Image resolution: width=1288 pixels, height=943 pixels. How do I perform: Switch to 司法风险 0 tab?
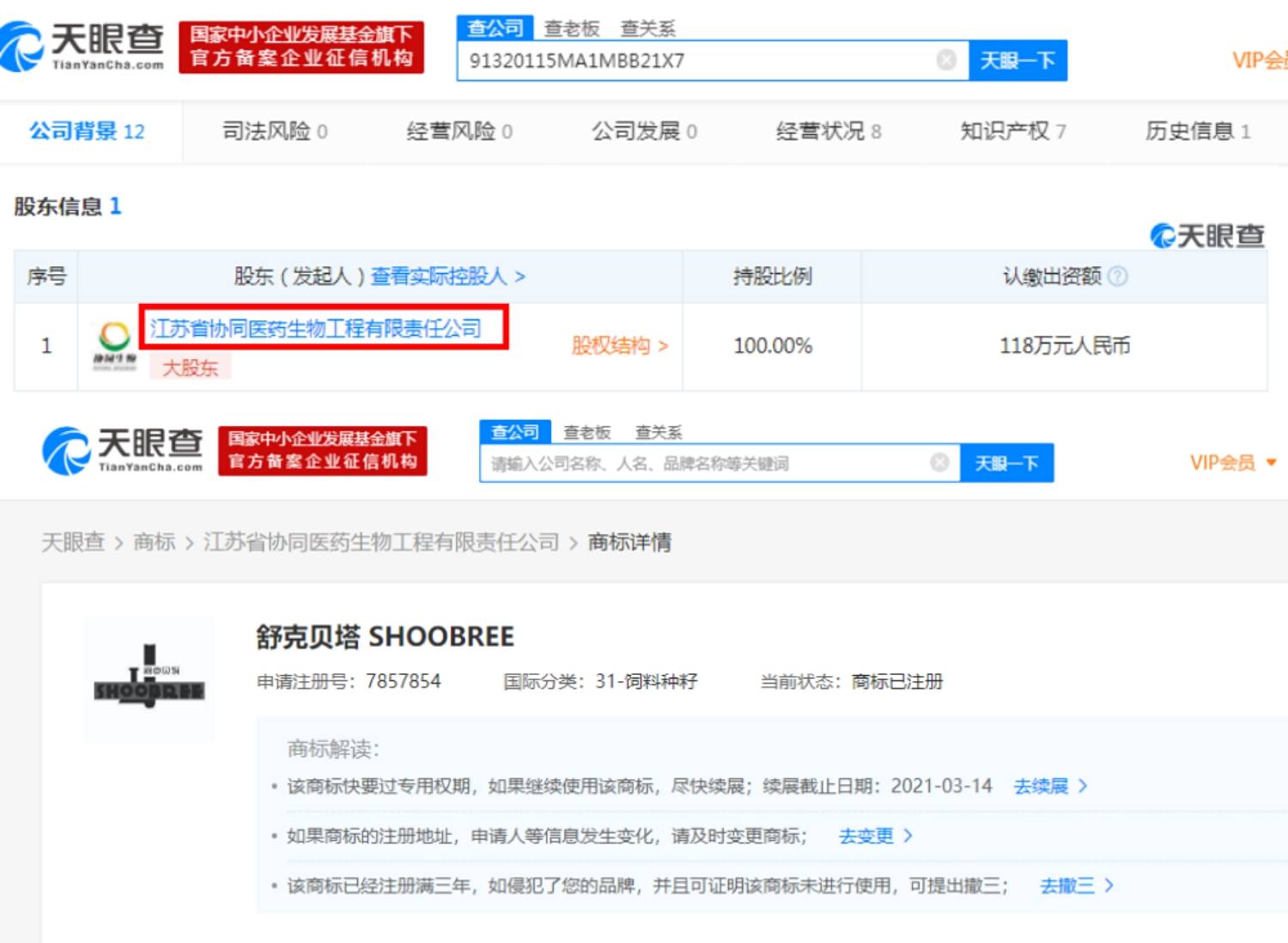275,131
